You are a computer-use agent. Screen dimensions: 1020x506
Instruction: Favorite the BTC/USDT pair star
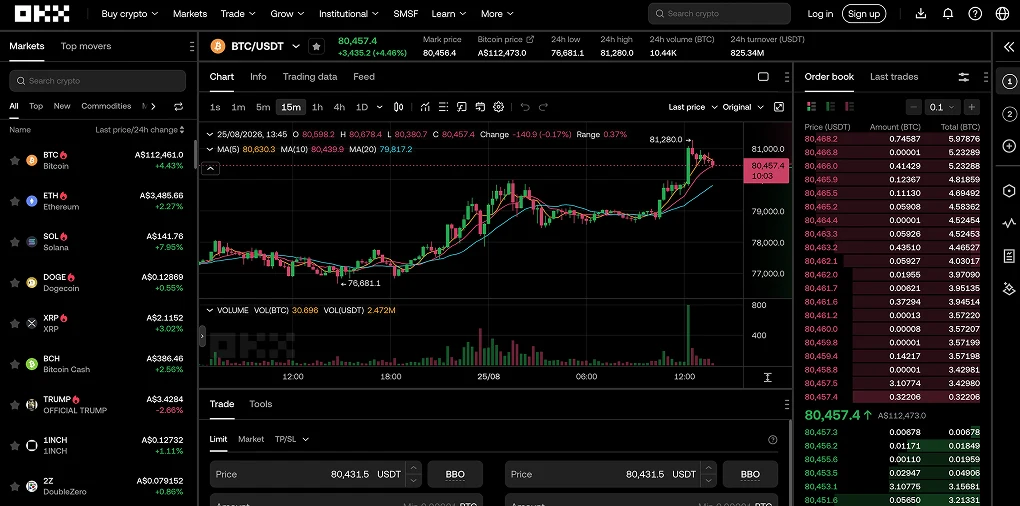pyautogui.click(x=316, y=46)
